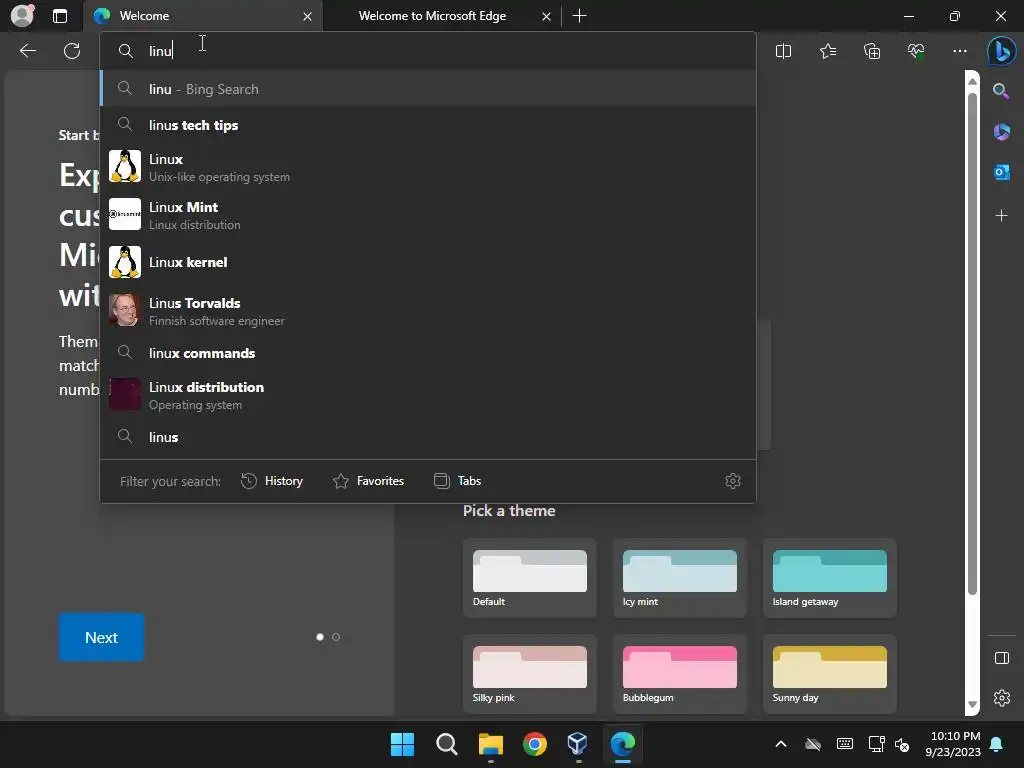Select Linux distribution suggestion
Viewport: 1024px width, 768px height.
tap(428, 395)
